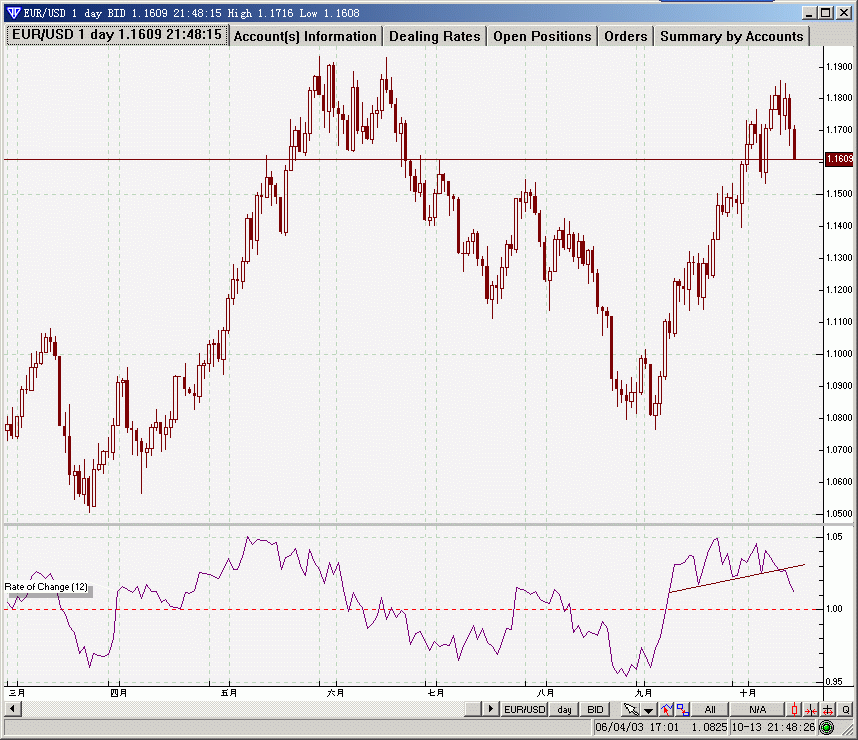Viewport: 858px width, 740px height.
Task: Click the 1.0825 status bar price value
Action: pyautogui.click(x=709, y=727)
